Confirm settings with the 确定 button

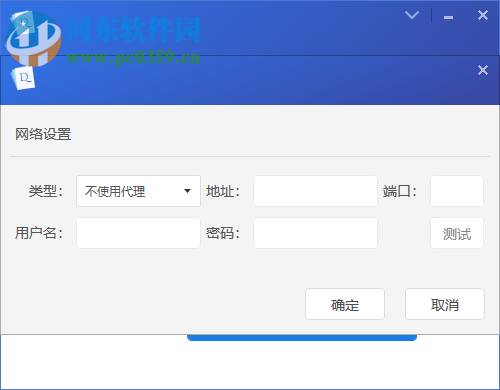click(x=345, y=304)
